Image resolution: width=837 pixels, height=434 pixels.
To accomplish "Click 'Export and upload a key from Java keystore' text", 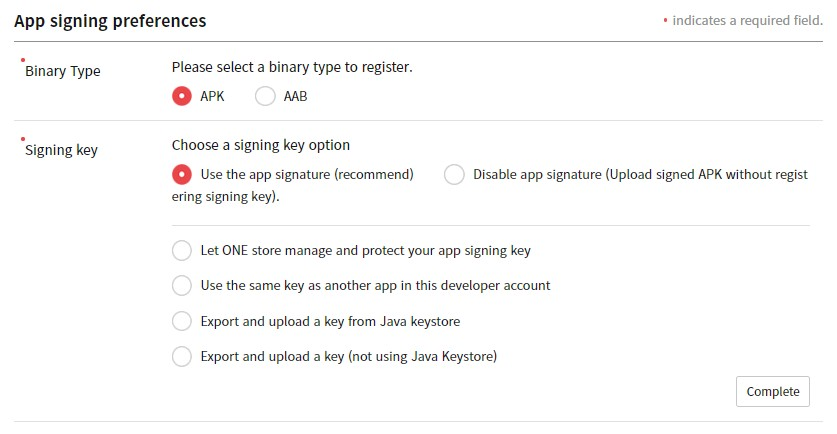I will (x=330, y=321).
